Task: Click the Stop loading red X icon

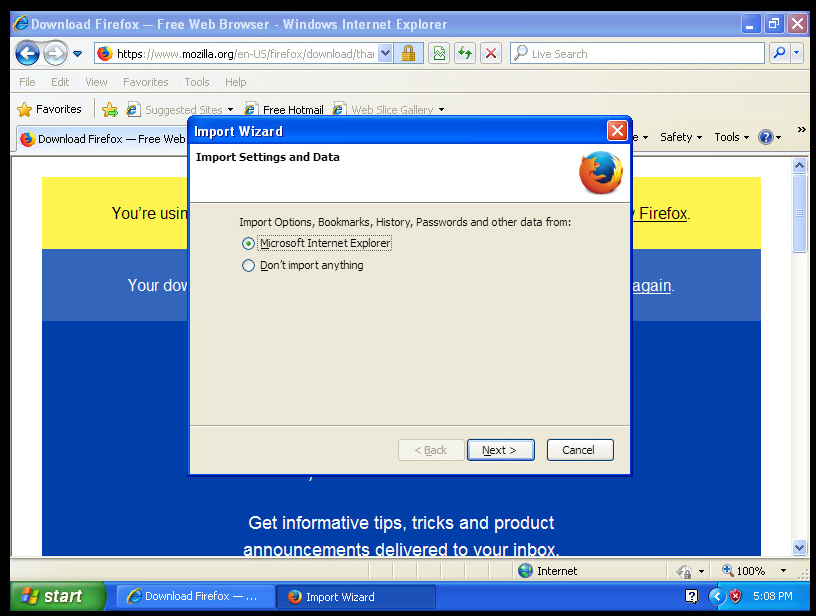Action: pos(490,53)
